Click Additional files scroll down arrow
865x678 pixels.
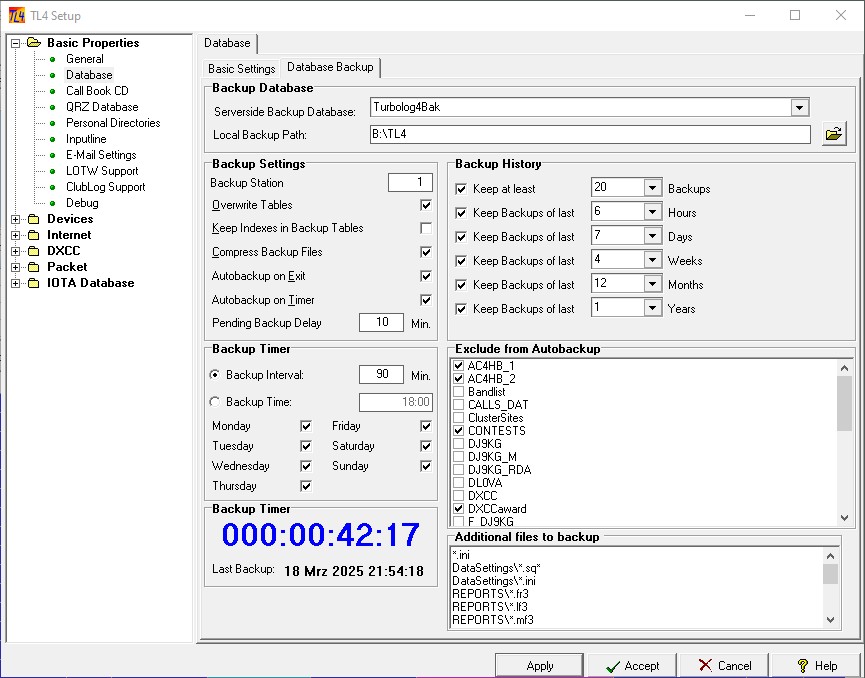[830, 620]
